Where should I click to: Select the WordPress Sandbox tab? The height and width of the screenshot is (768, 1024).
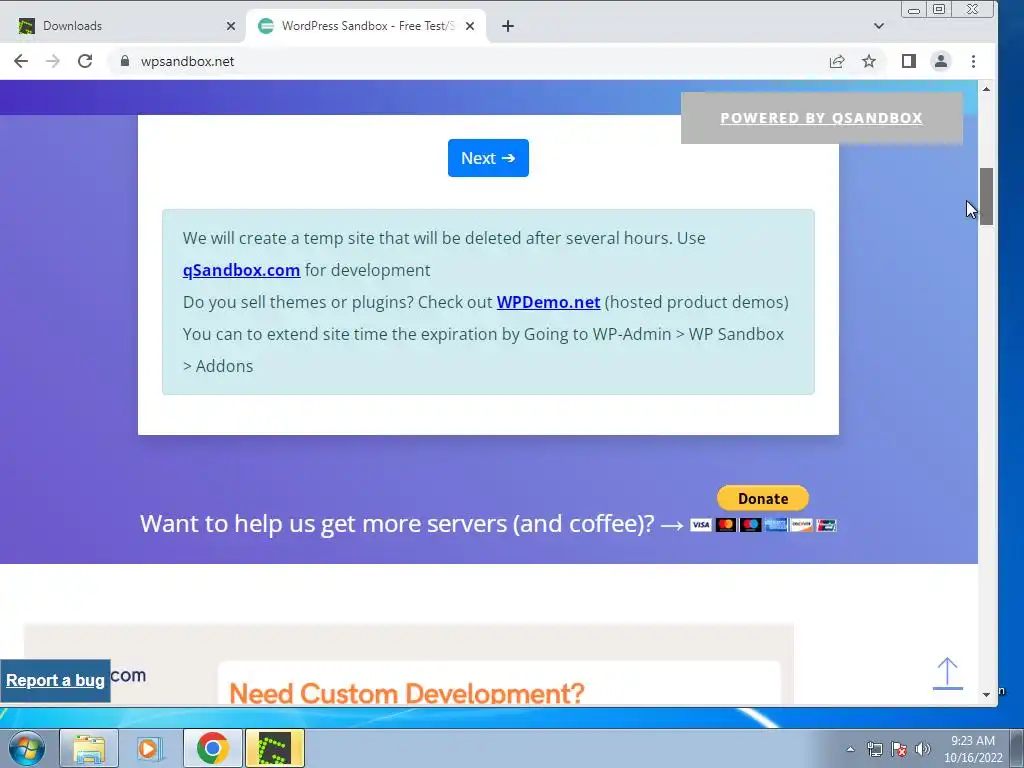tap(366, 26)
